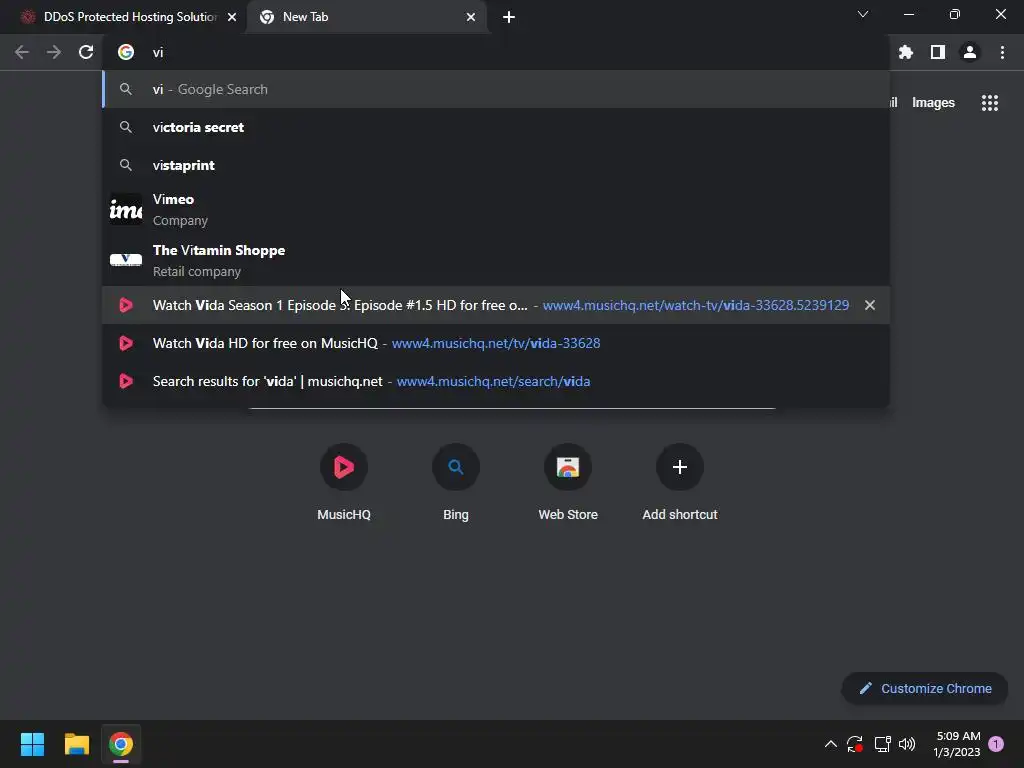Open Chrome three-dot menu
Screen dimensions: 1024x768
tap(1002, 52)
